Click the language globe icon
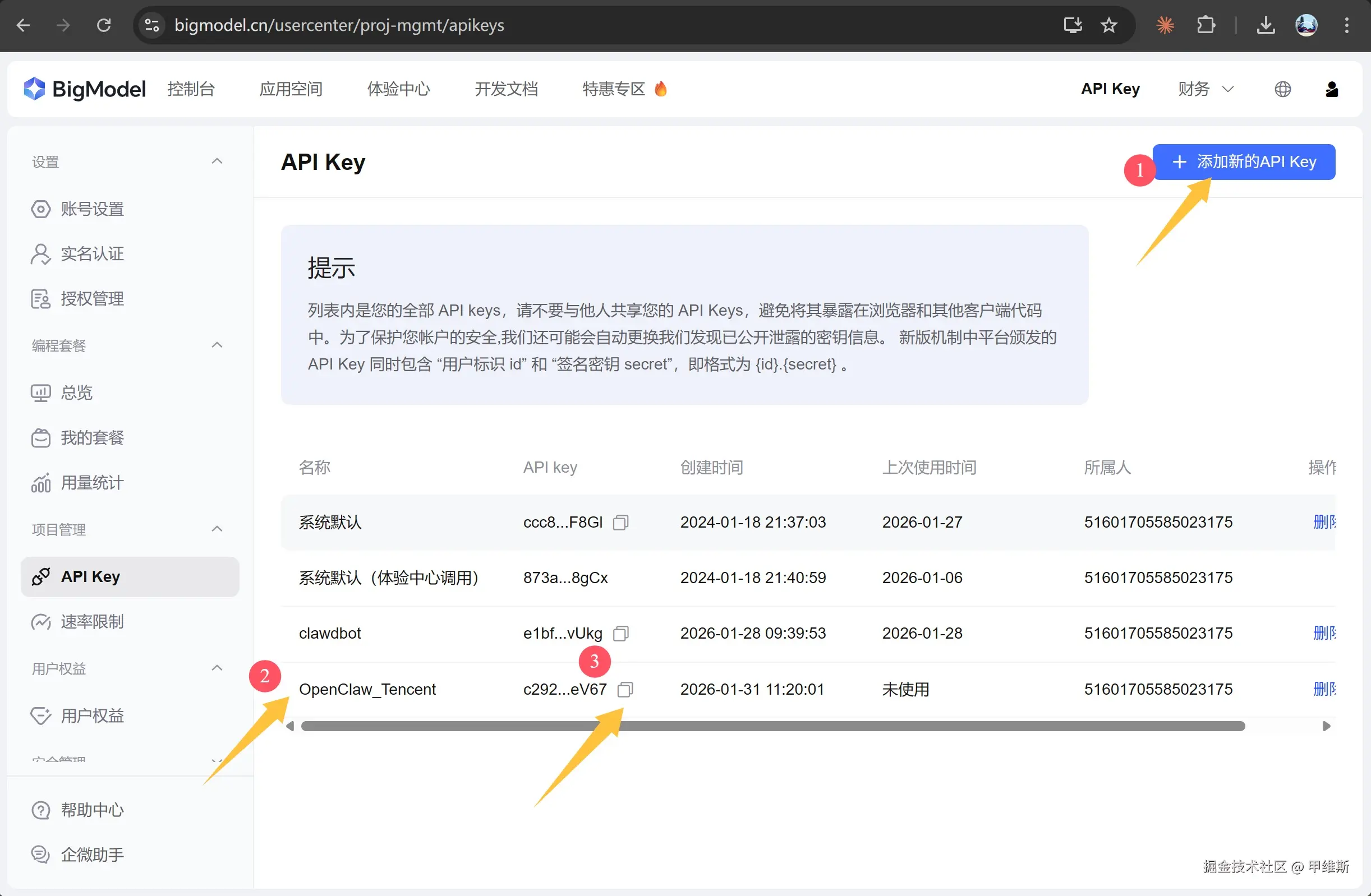This screenshot has width=1371, height=896. coord(1282,89)
